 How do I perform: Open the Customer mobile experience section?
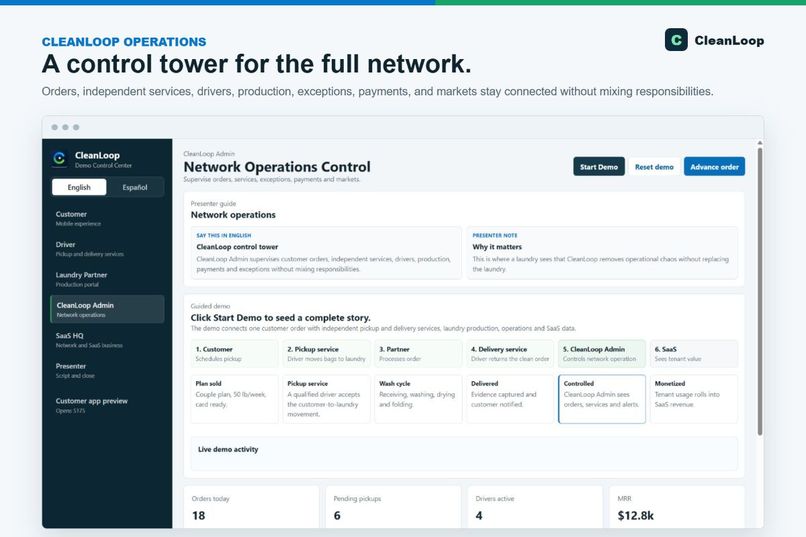(107, 218)
